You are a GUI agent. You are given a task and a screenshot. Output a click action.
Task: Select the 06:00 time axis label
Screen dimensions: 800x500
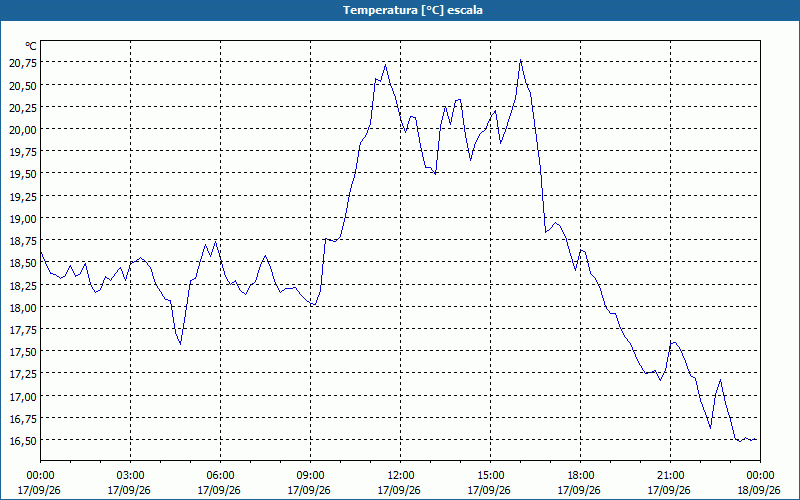(220, 475)
